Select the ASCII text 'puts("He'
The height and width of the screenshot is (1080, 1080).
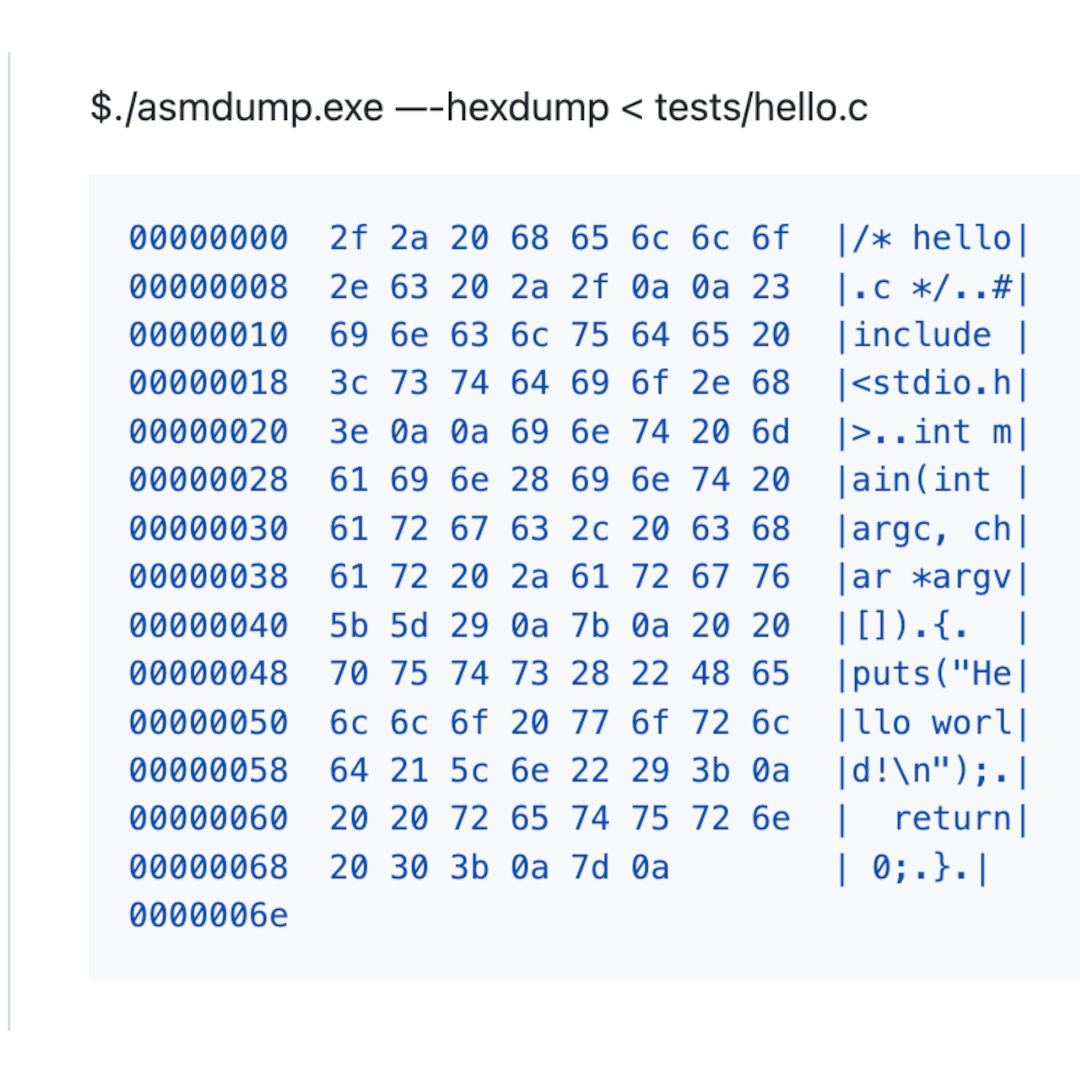(932, 674)
